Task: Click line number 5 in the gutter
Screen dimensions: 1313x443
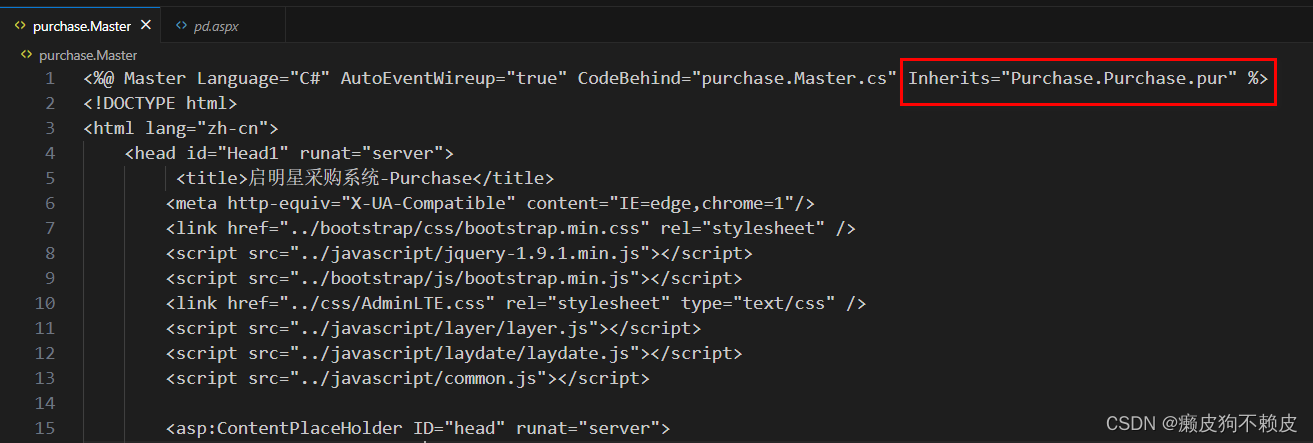Action: [x=49, y=178]
